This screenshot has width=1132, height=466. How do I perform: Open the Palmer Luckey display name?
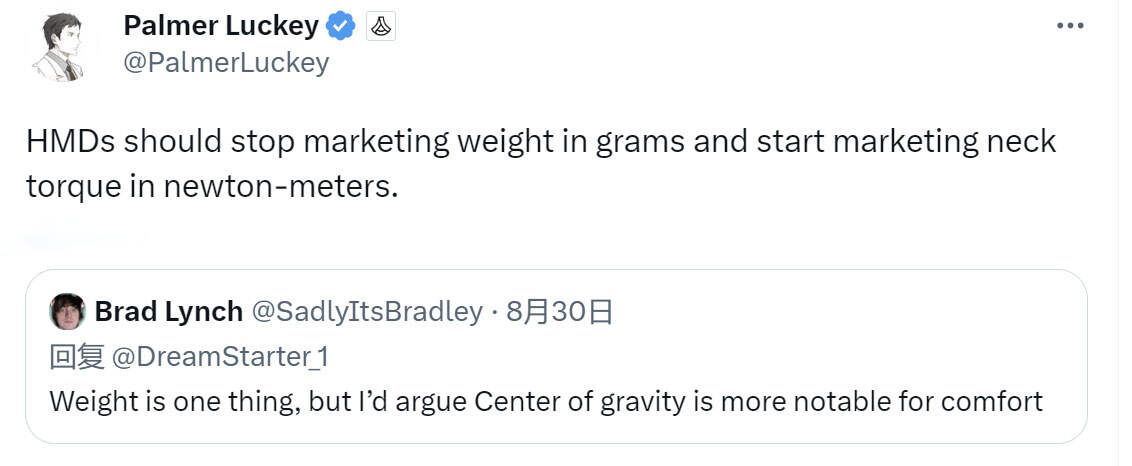point(221,26)
